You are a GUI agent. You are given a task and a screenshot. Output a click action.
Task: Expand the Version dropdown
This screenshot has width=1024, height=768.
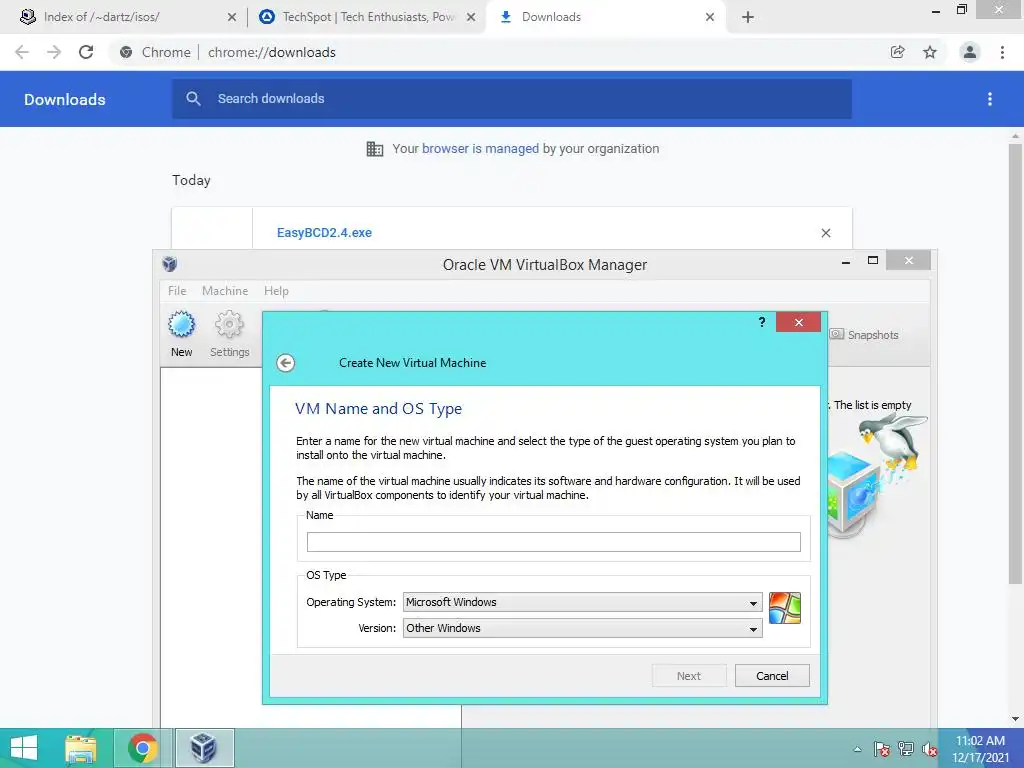tap(583, 628)
